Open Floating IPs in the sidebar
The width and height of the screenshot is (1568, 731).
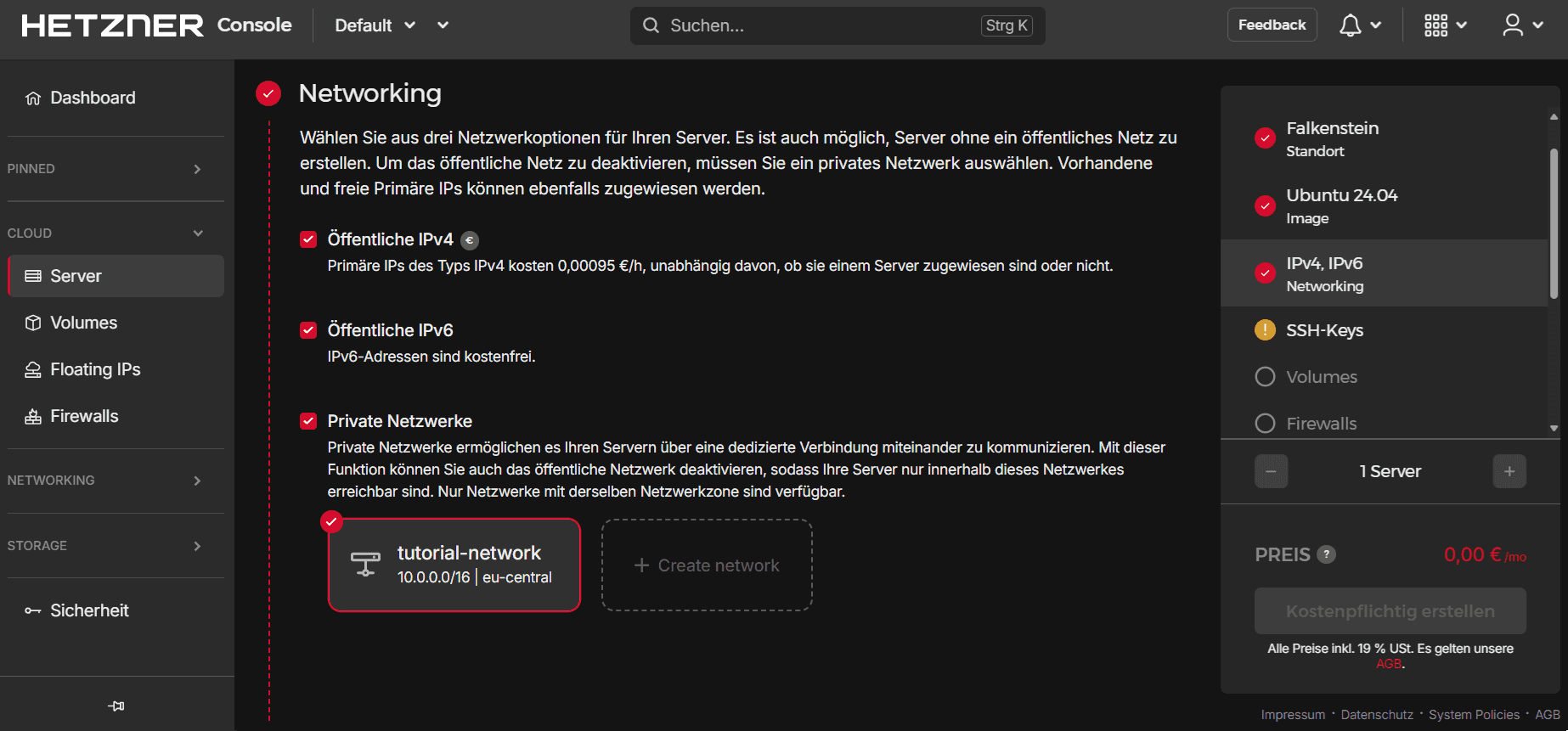pos(95,369)
